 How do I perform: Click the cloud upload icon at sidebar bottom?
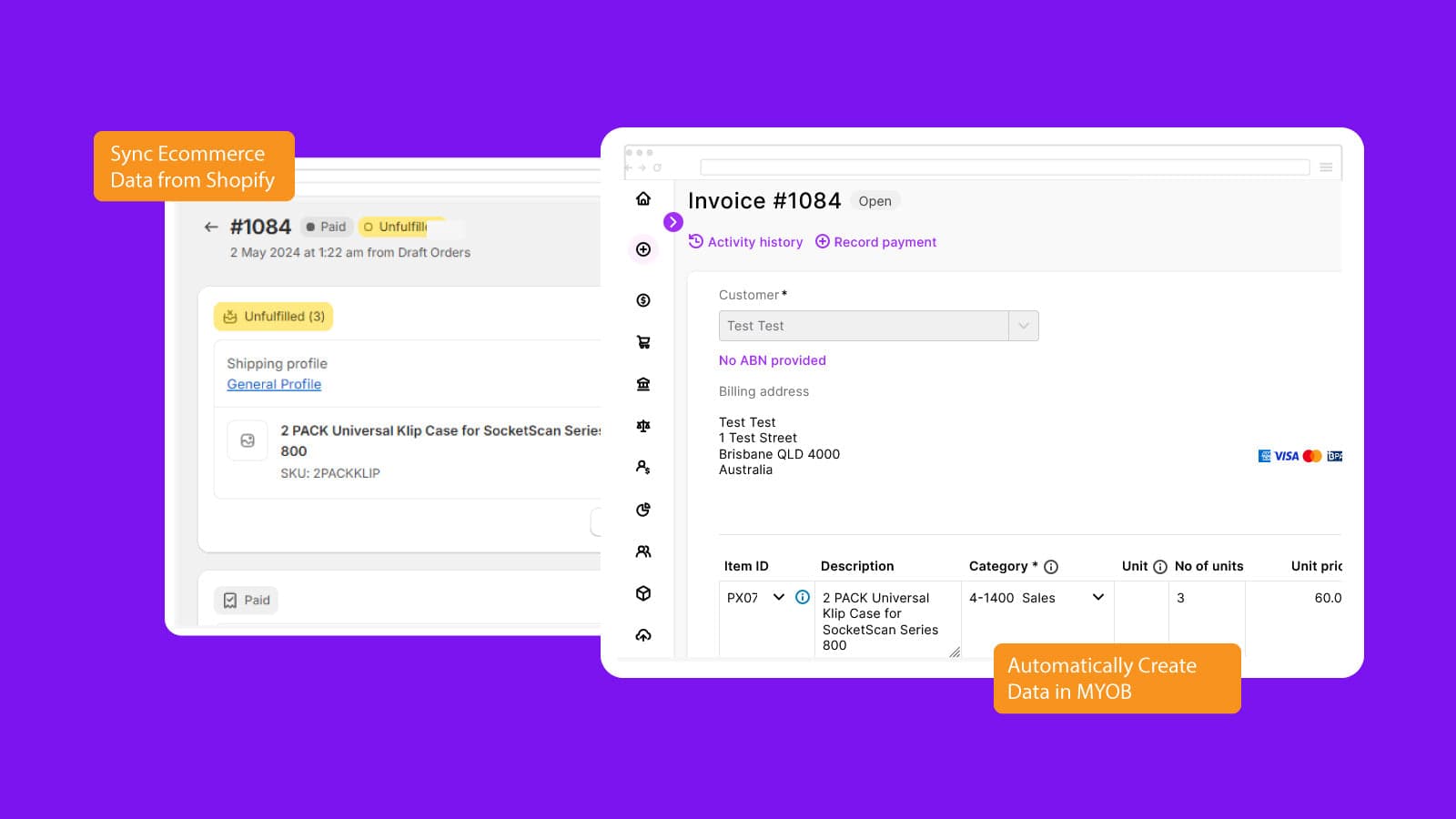pos(643,635)
